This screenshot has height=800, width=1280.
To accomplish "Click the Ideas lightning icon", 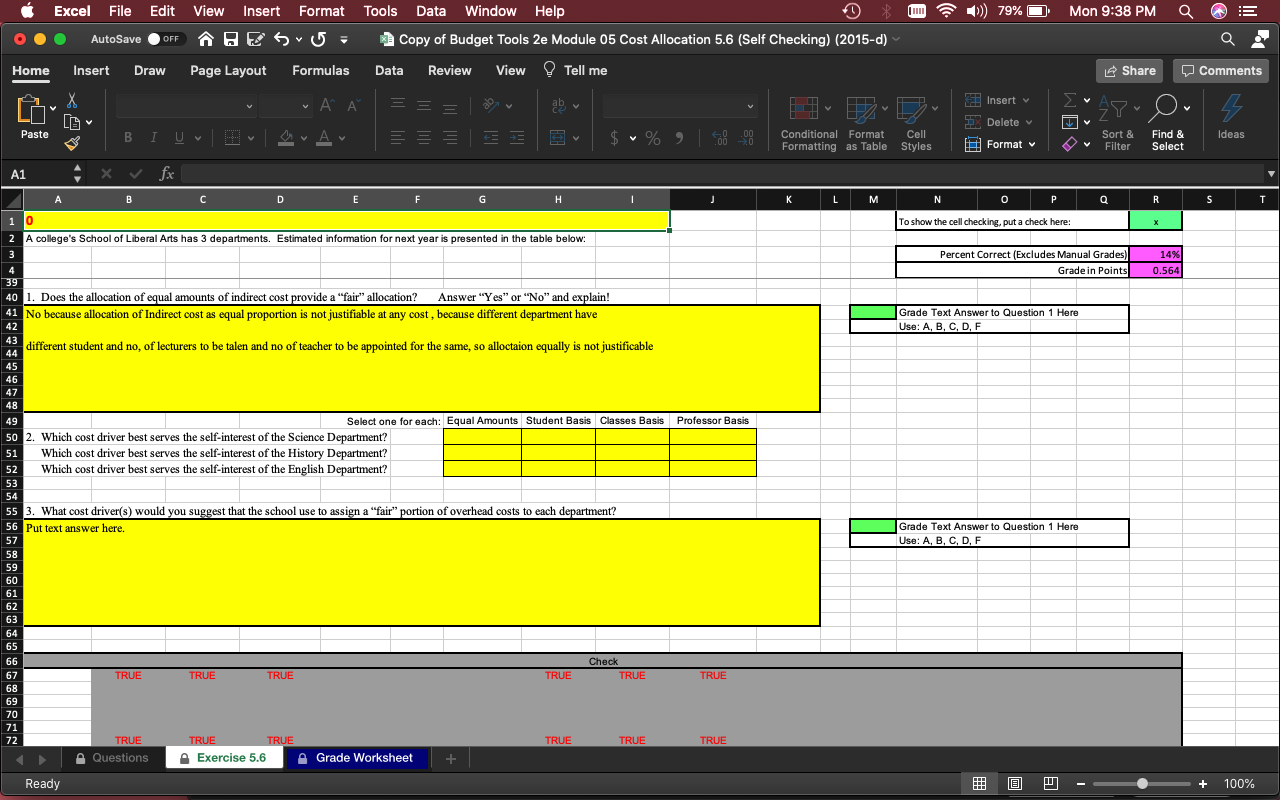I will click(x=1231, y=116).
